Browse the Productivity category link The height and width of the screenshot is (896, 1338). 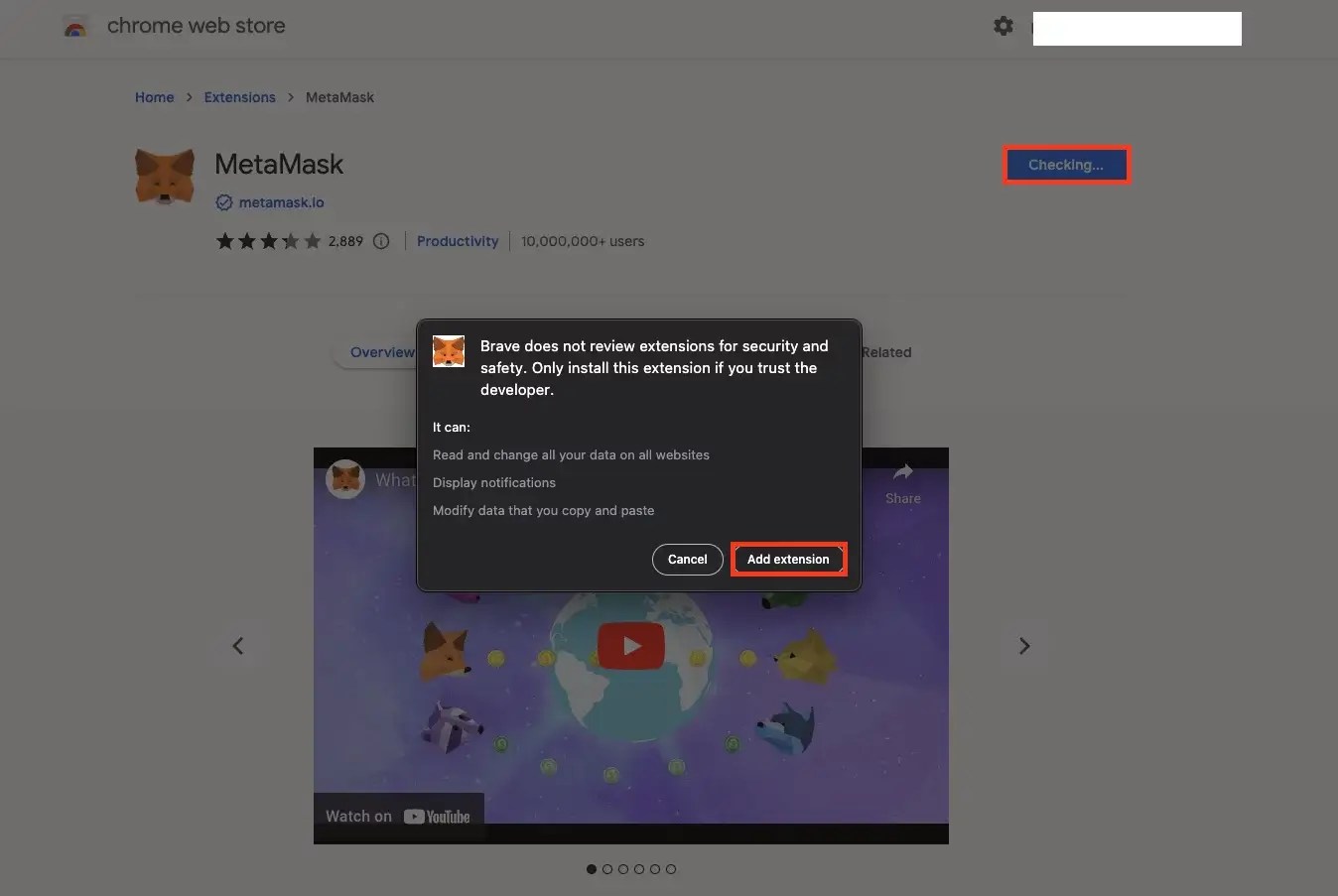(458, 240)
